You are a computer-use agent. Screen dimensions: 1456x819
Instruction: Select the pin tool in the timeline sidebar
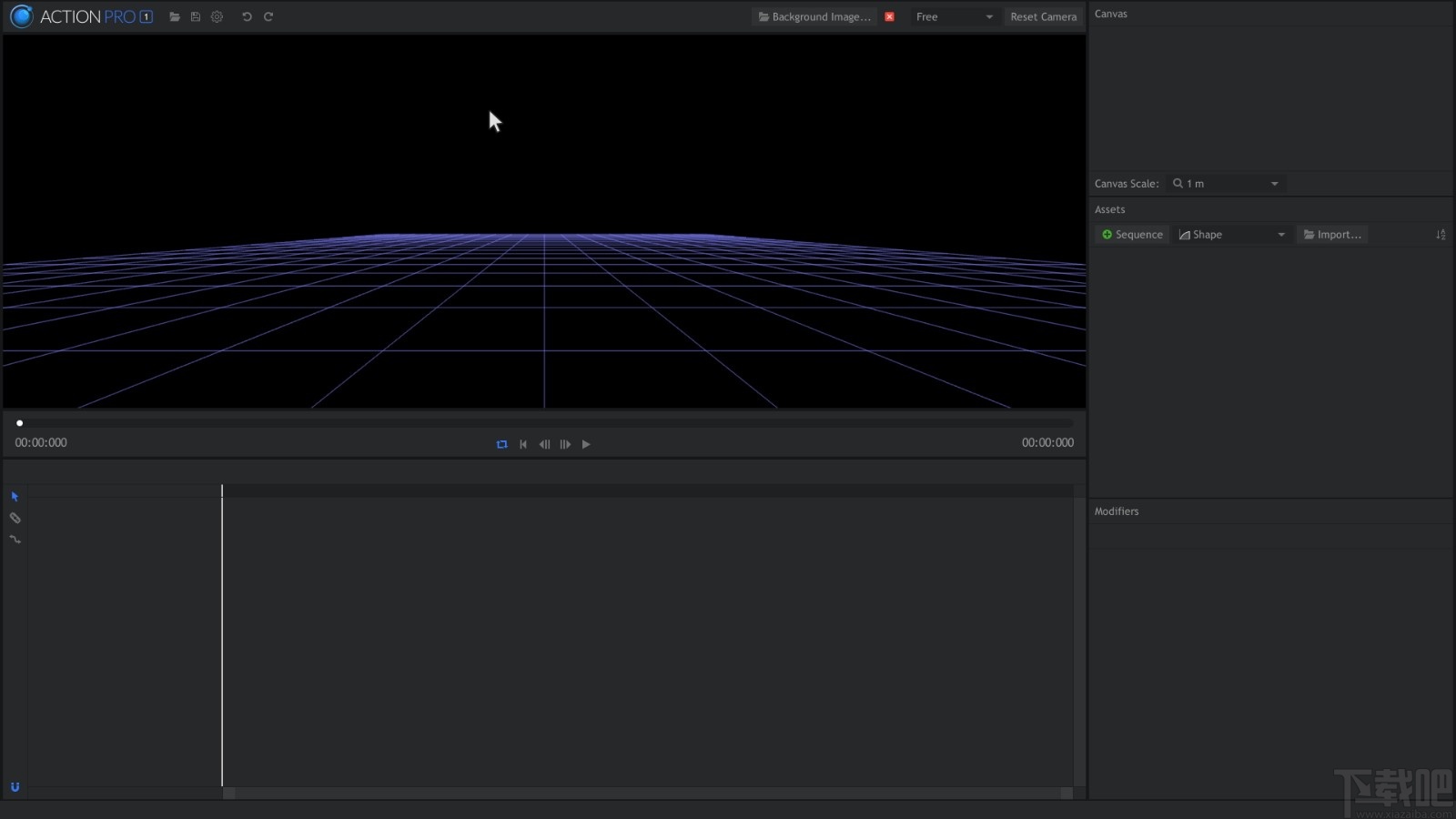click(15, 518)
